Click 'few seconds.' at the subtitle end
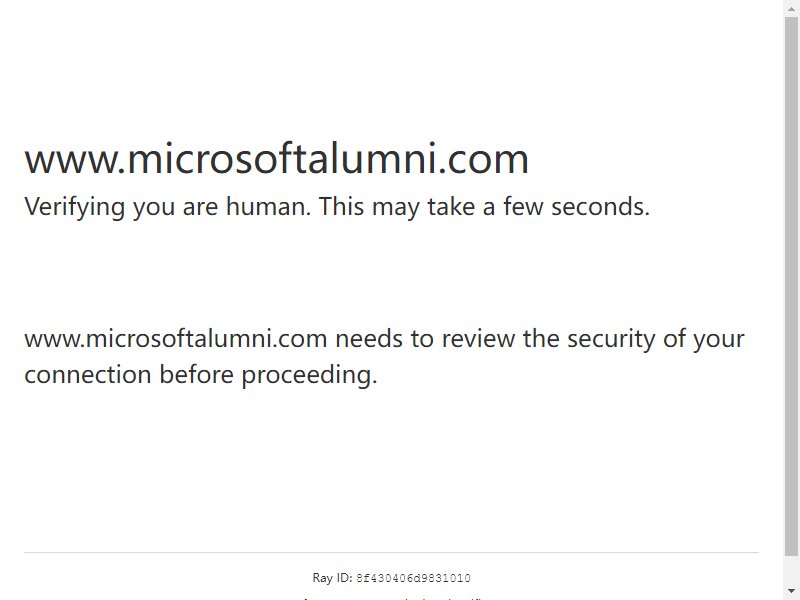The image size is (800, 600). pos(577,207)
